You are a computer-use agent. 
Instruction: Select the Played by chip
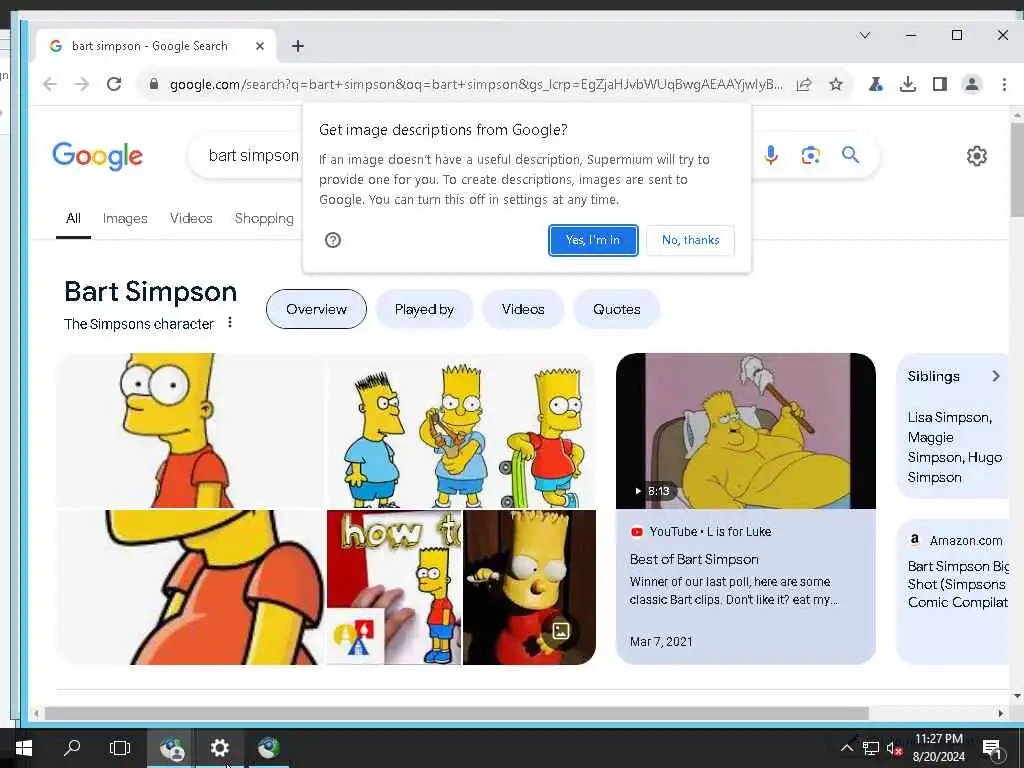coord(424,310)
